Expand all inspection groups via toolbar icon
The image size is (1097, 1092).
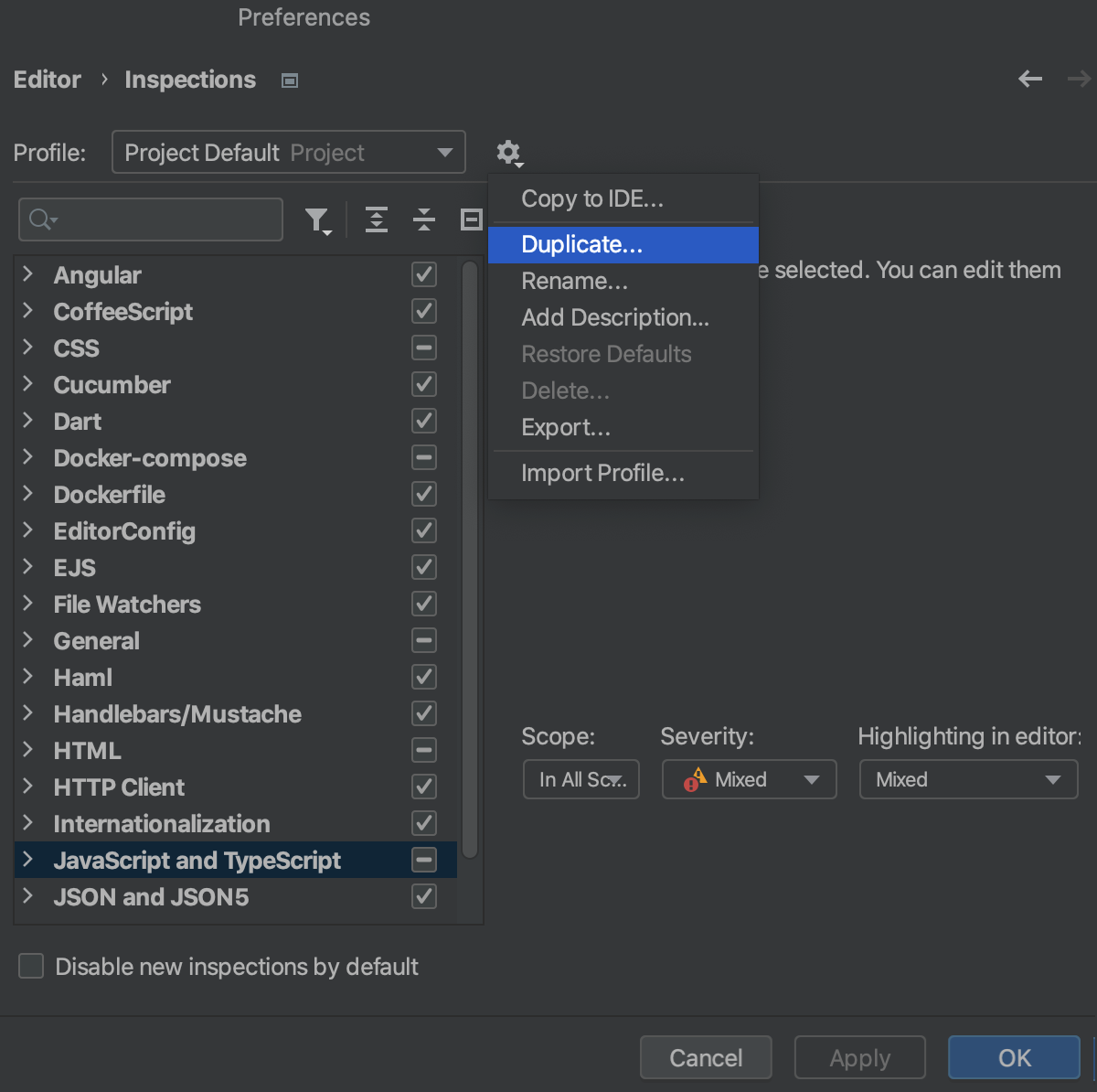377,219
